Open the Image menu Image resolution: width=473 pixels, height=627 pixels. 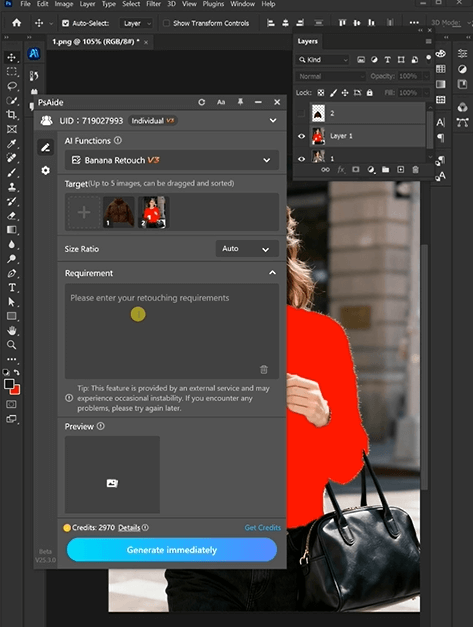(64, 4)
